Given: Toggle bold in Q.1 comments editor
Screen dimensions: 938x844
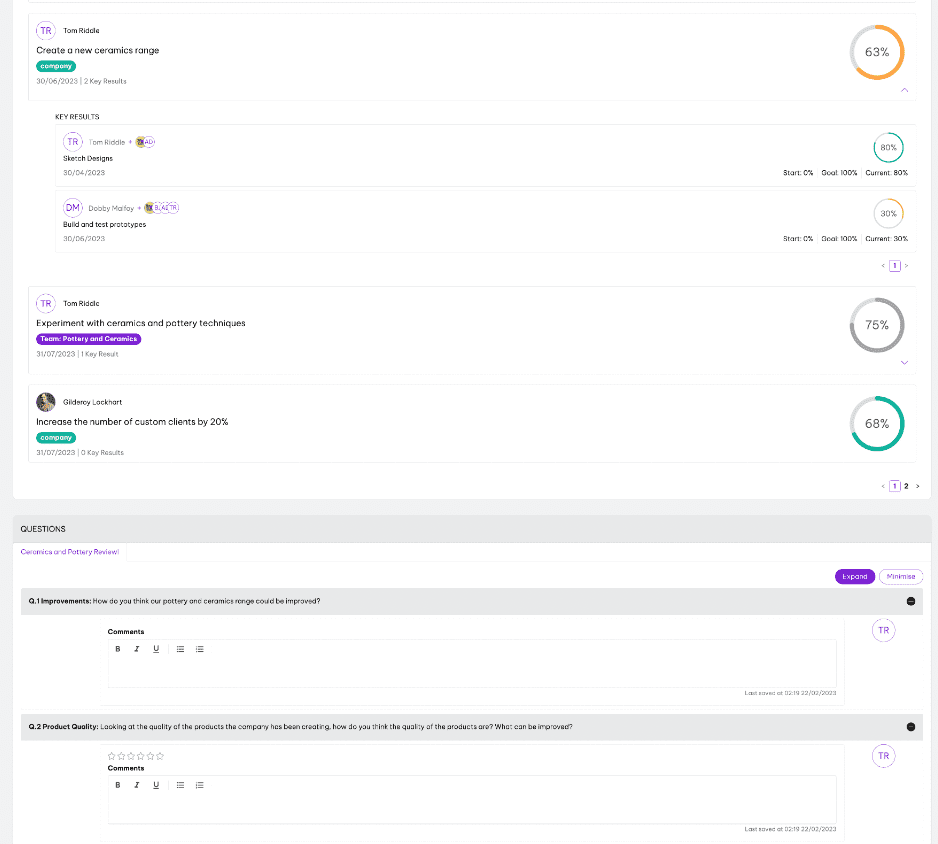Looking at the screenshot, I should coord(118,649).
